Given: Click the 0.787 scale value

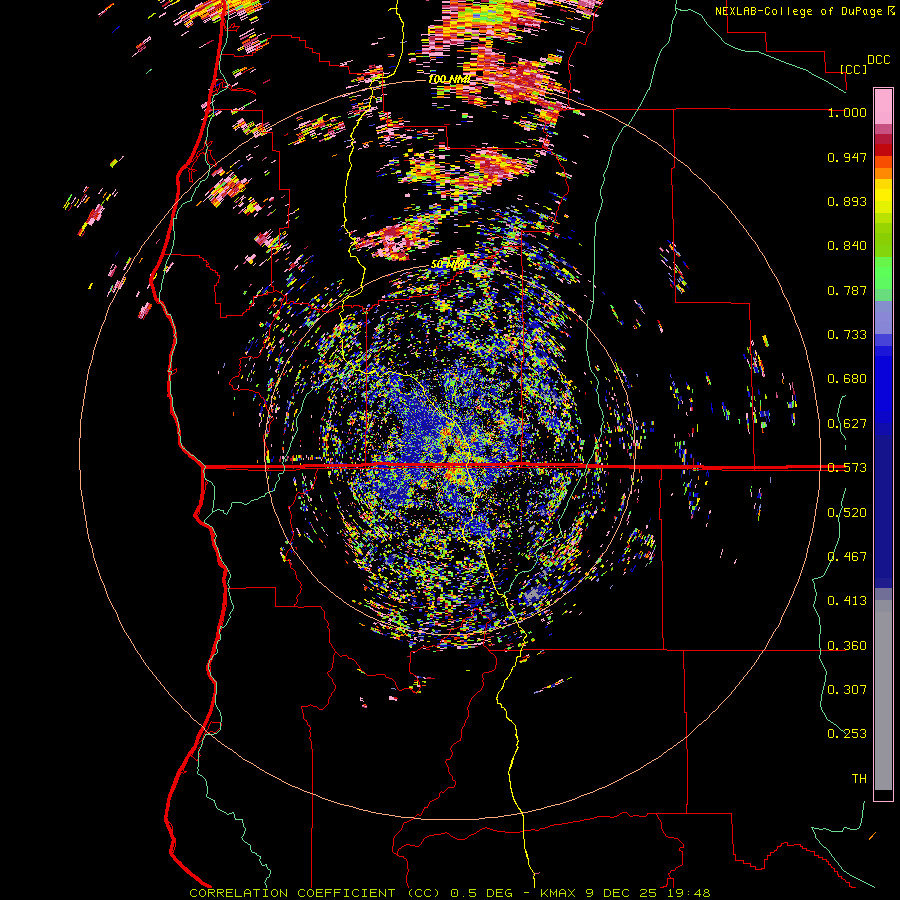Looking at the screenshot, I should (847, 290).
